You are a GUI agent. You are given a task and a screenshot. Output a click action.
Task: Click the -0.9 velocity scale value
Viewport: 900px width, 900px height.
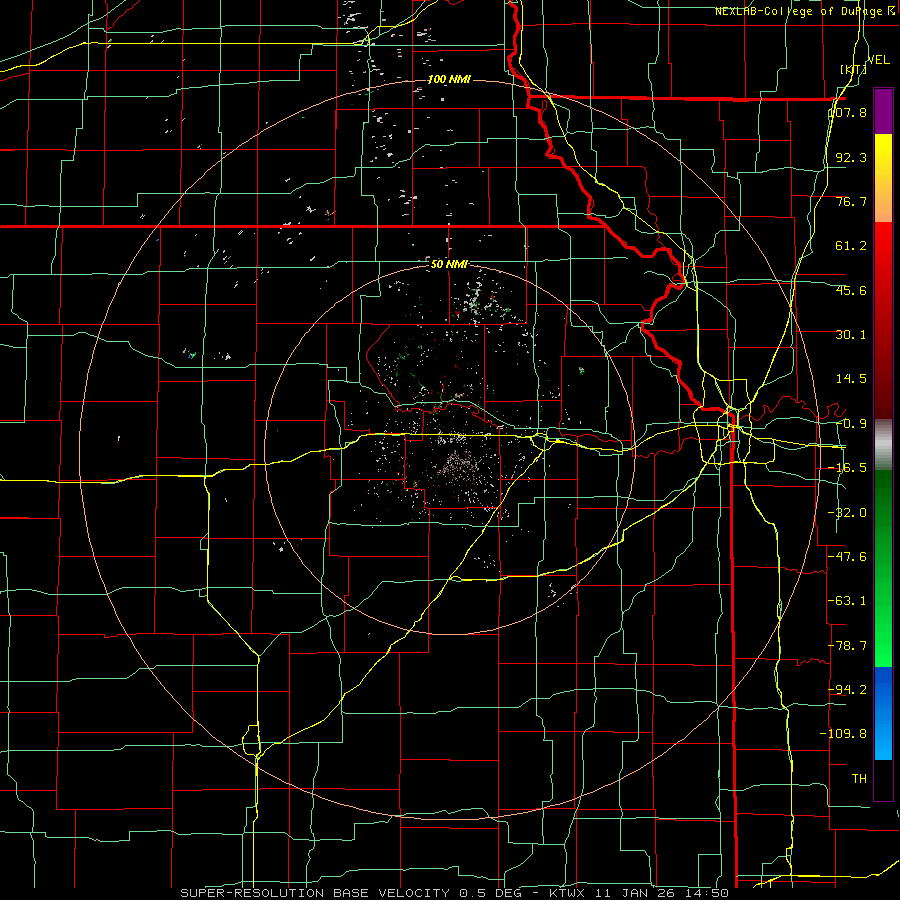851,424
